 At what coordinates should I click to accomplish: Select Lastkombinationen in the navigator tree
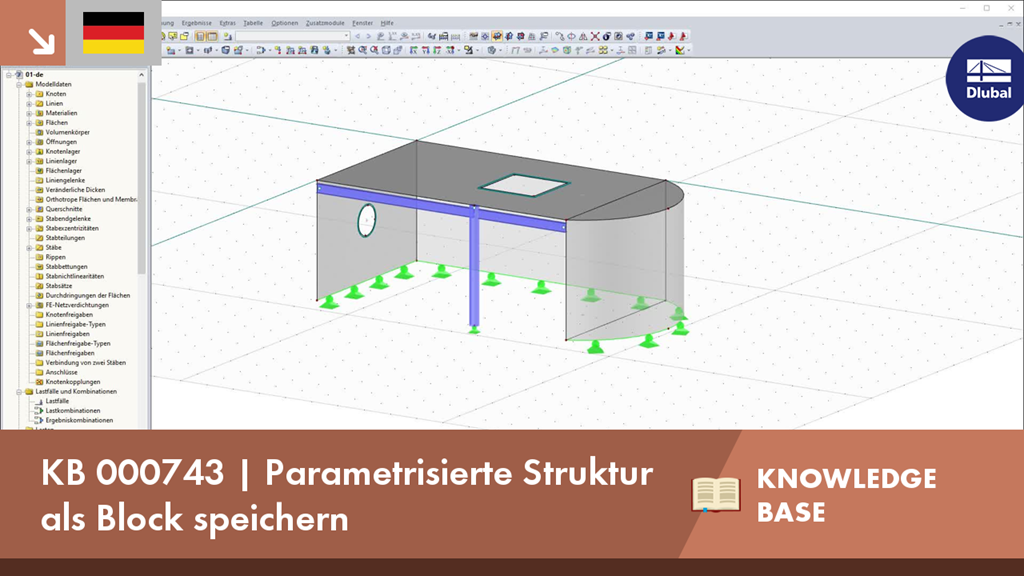(72, 411)
